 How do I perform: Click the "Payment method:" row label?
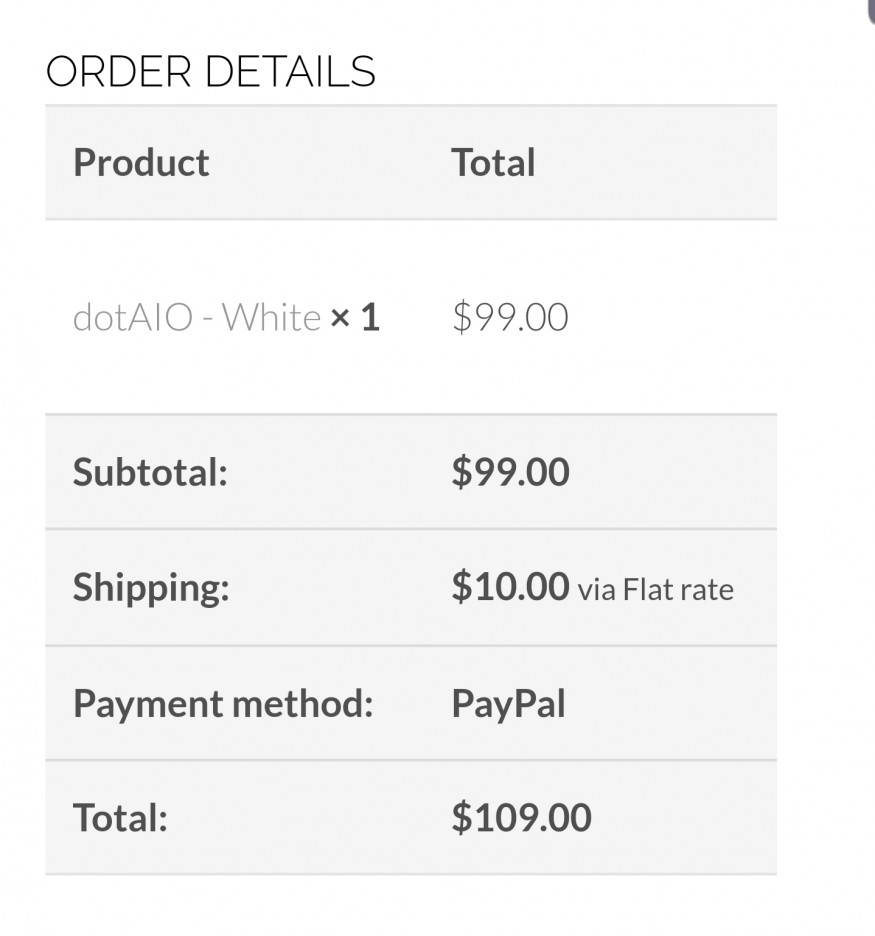(x=223, y=704)
